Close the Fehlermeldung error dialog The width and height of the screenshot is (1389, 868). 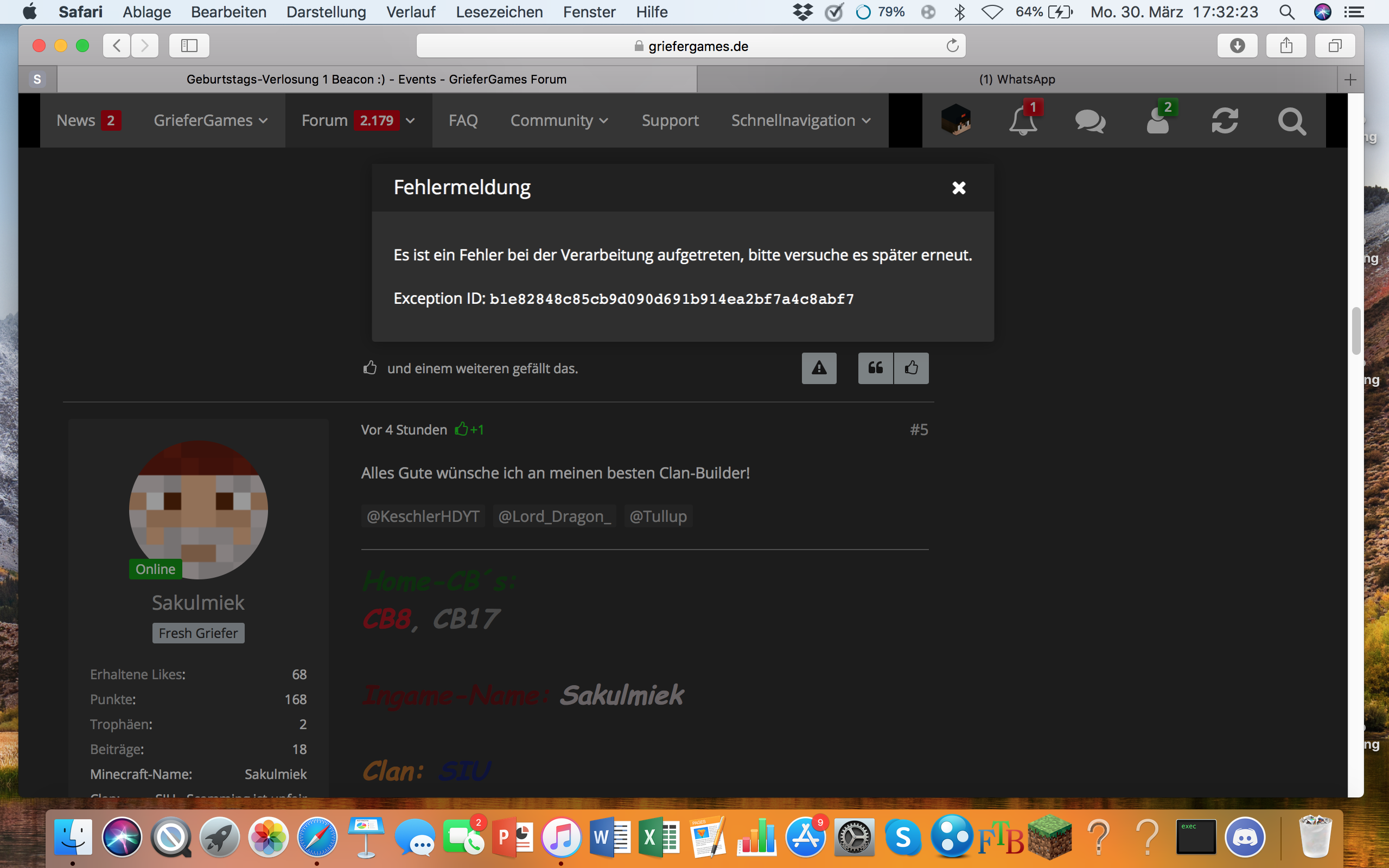[959, 188]
